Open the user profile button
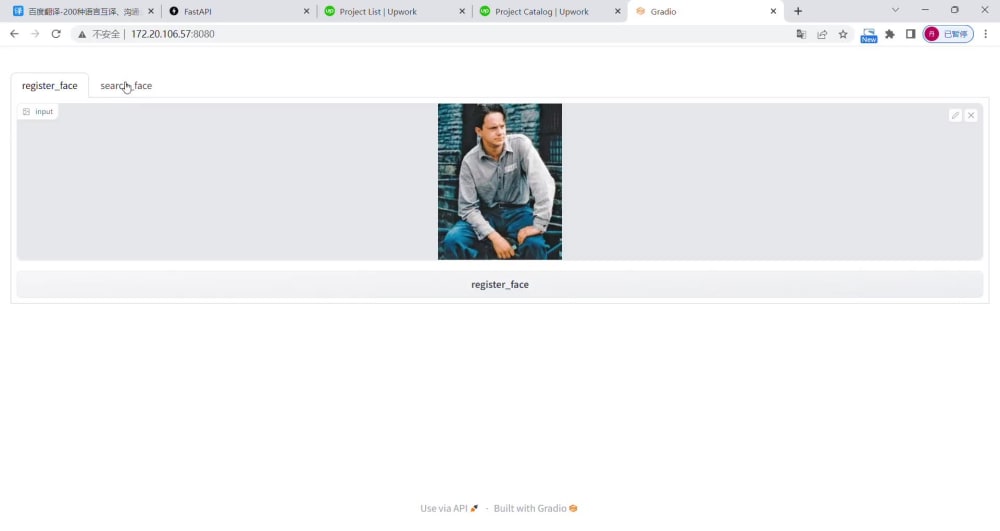The width and height of the screenshot is (1000, 531). (x=948, y=34)
